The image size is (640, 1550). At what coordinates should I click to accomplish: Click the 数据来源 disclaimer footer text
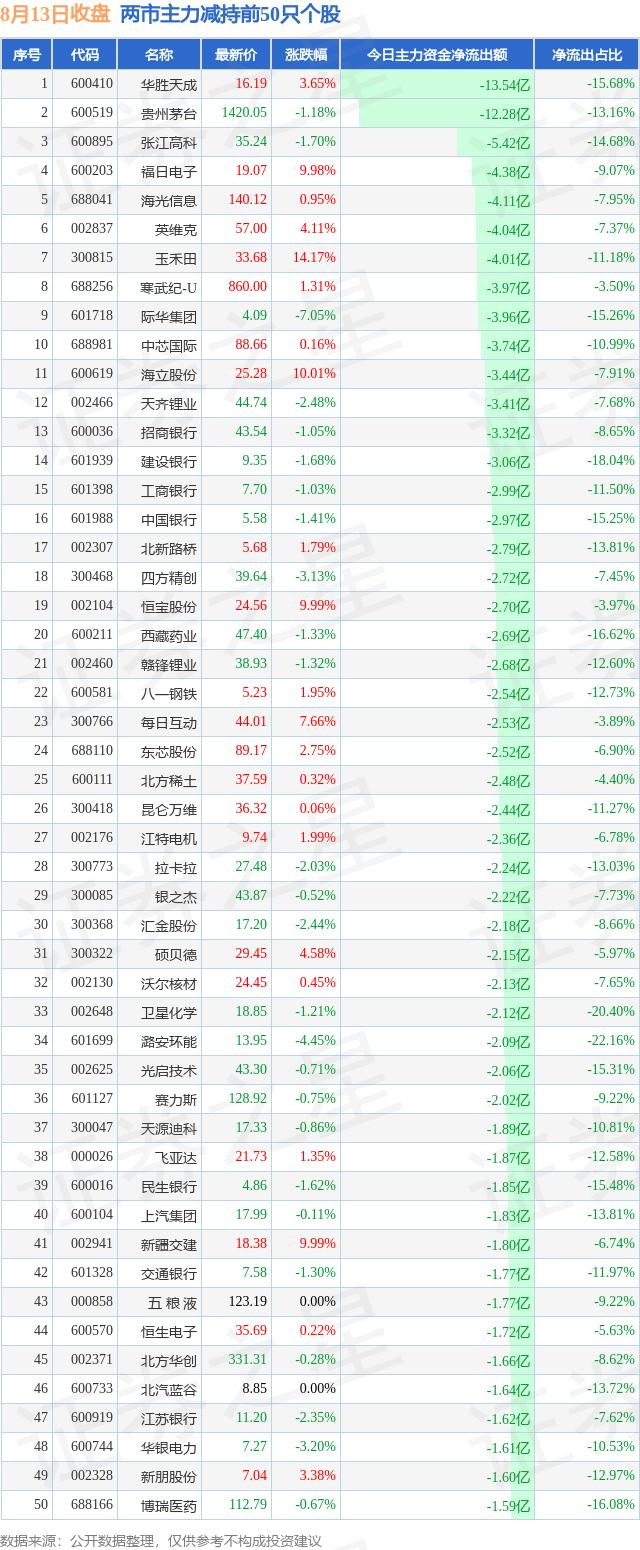pyautogui.click(x=161, y=1540)
